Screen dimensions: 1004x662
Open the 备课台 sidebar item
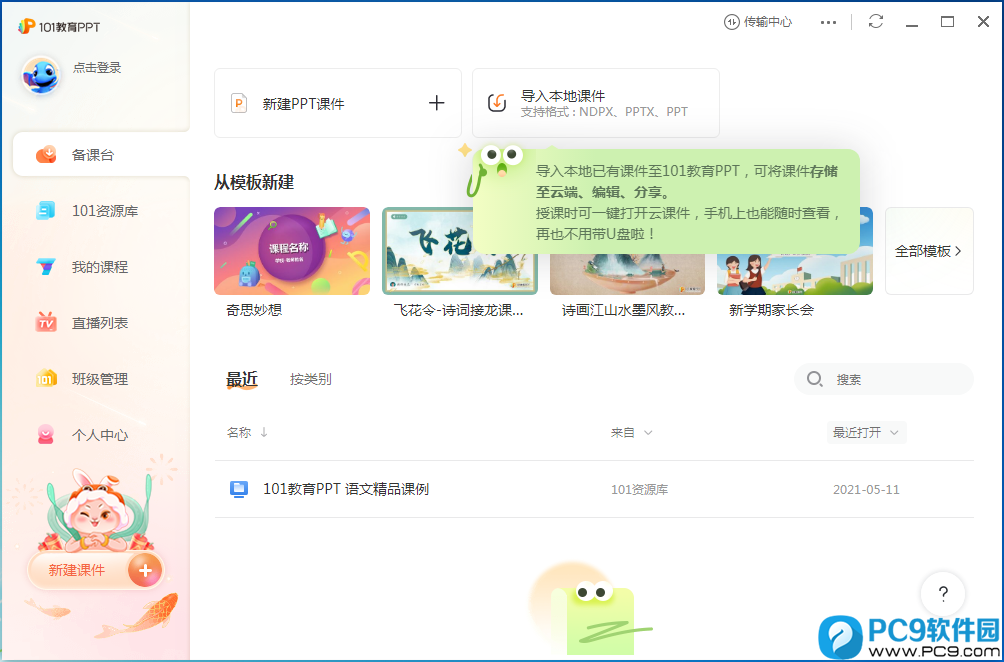tap(101, 154)
